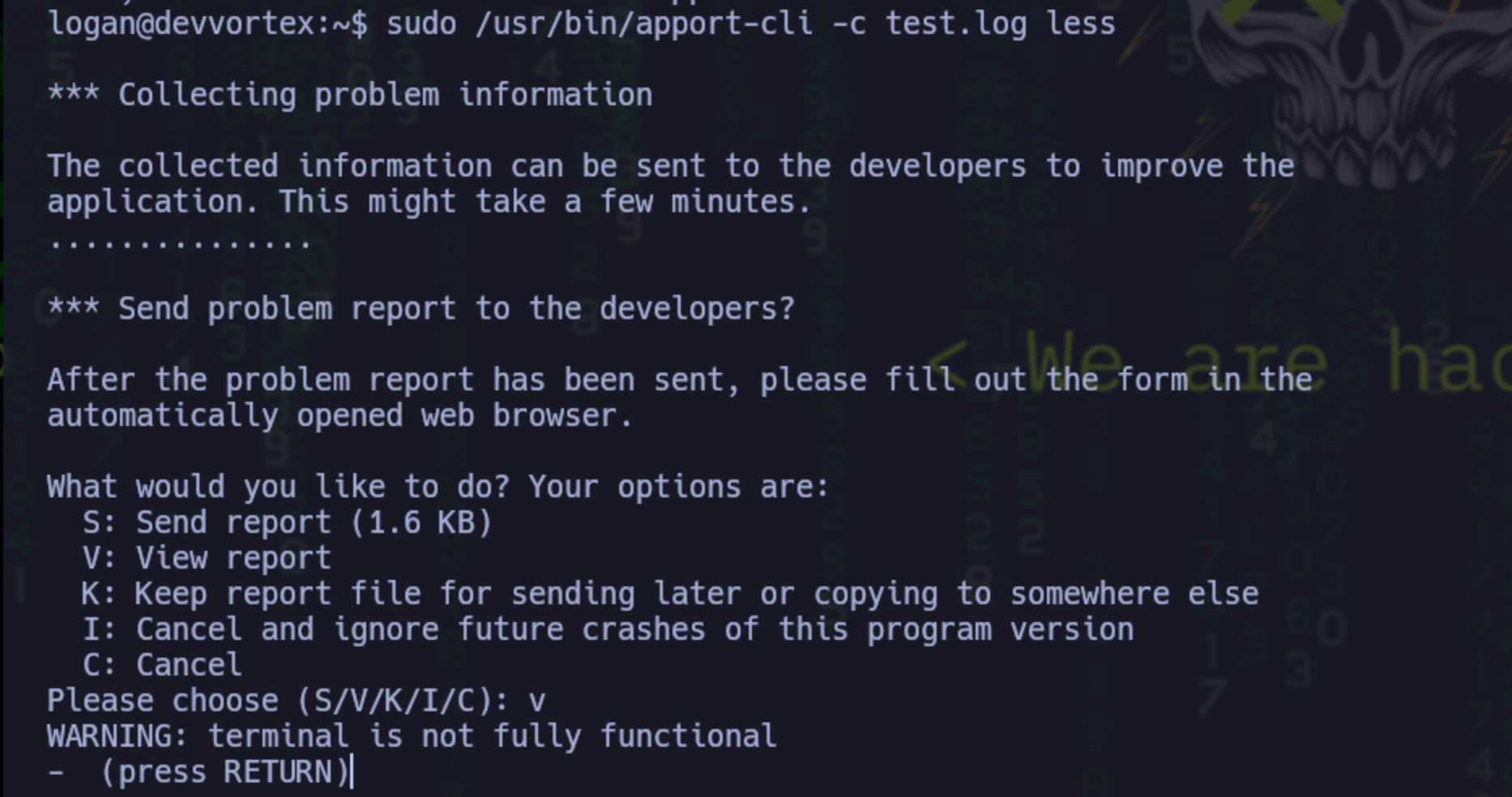
Task: Click the 'S: Send report (1.6 KB)' option
Action: point(288,522)
